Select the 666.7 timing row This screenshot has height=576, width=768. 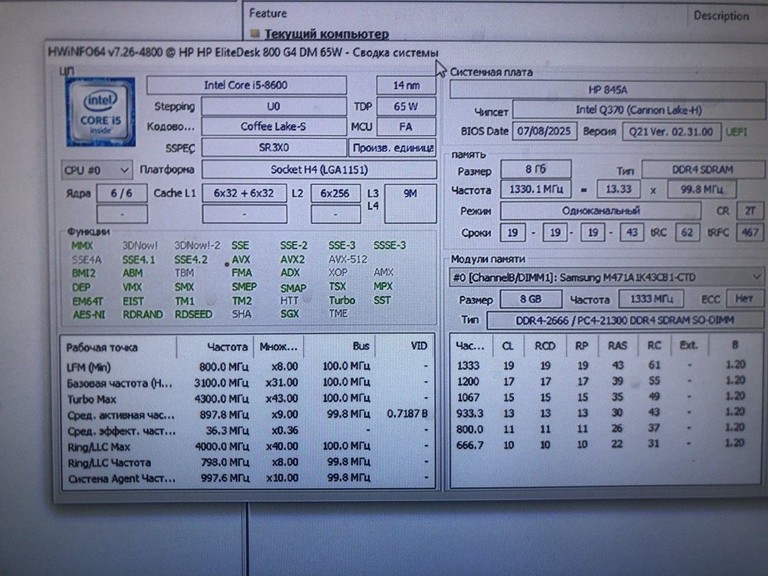click(605, 445)
